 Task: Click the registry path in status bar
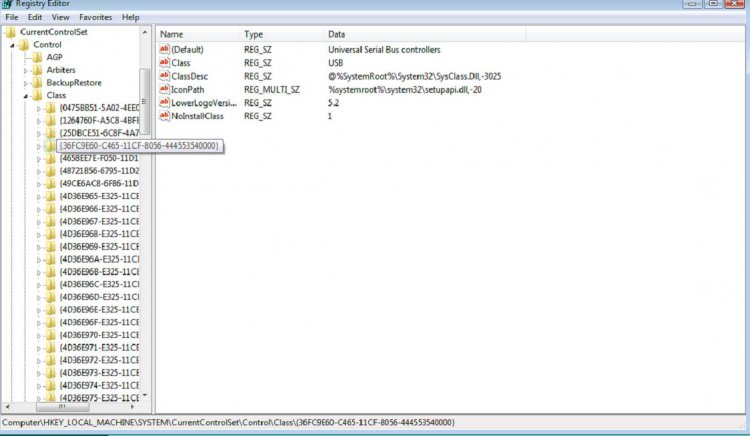228,423
